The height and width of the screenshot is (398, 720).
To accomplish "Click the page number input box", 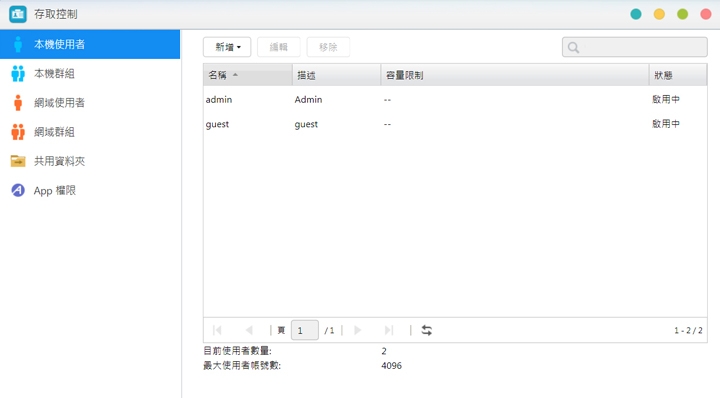I will click(x=304, y=330).
